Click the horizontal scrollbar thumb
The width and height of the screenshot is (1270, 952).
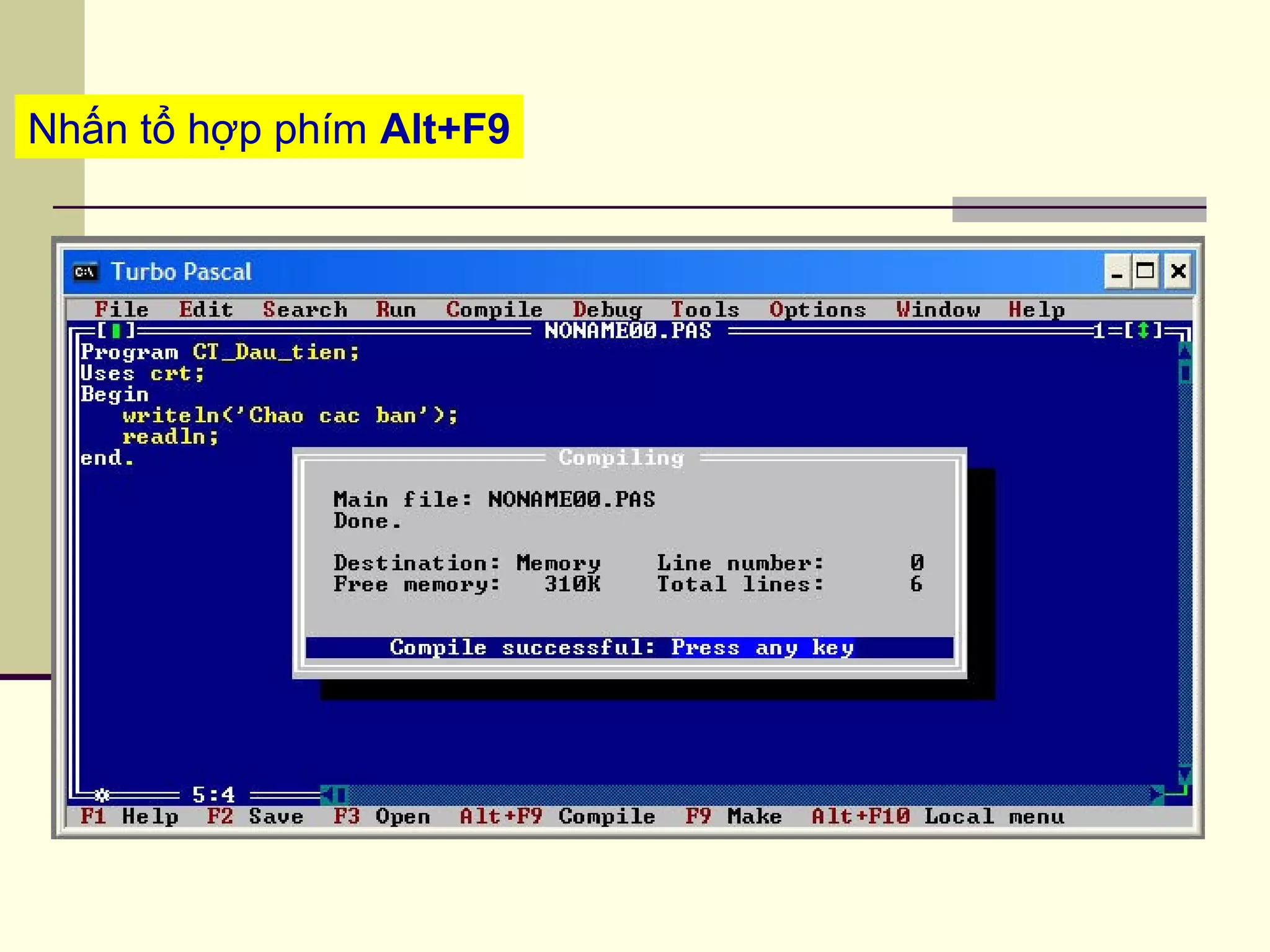coord(341,795)
